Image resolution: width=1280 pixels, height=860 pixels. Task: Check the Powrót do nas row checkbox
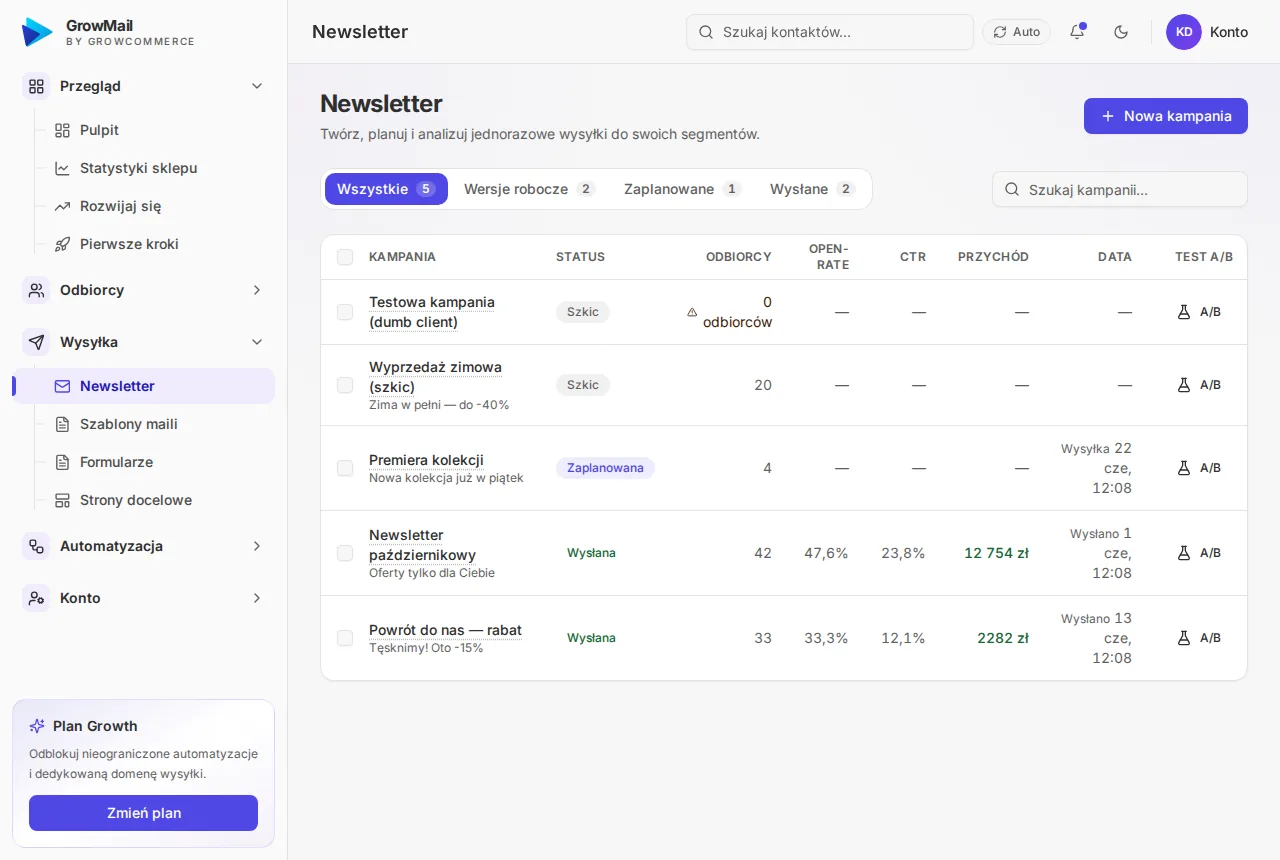click(345, 638)
